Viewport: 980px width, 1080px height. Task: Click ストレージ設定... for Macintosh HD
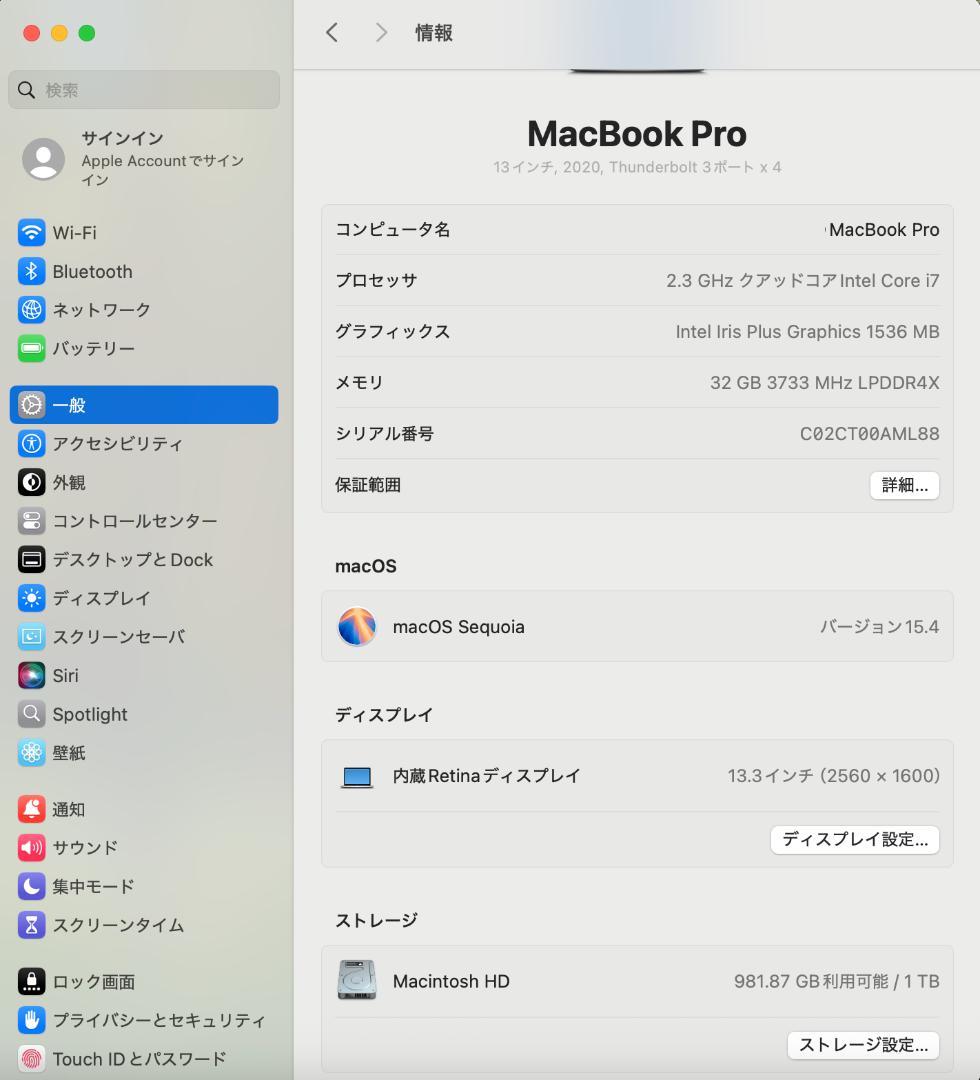(862, 1045)
